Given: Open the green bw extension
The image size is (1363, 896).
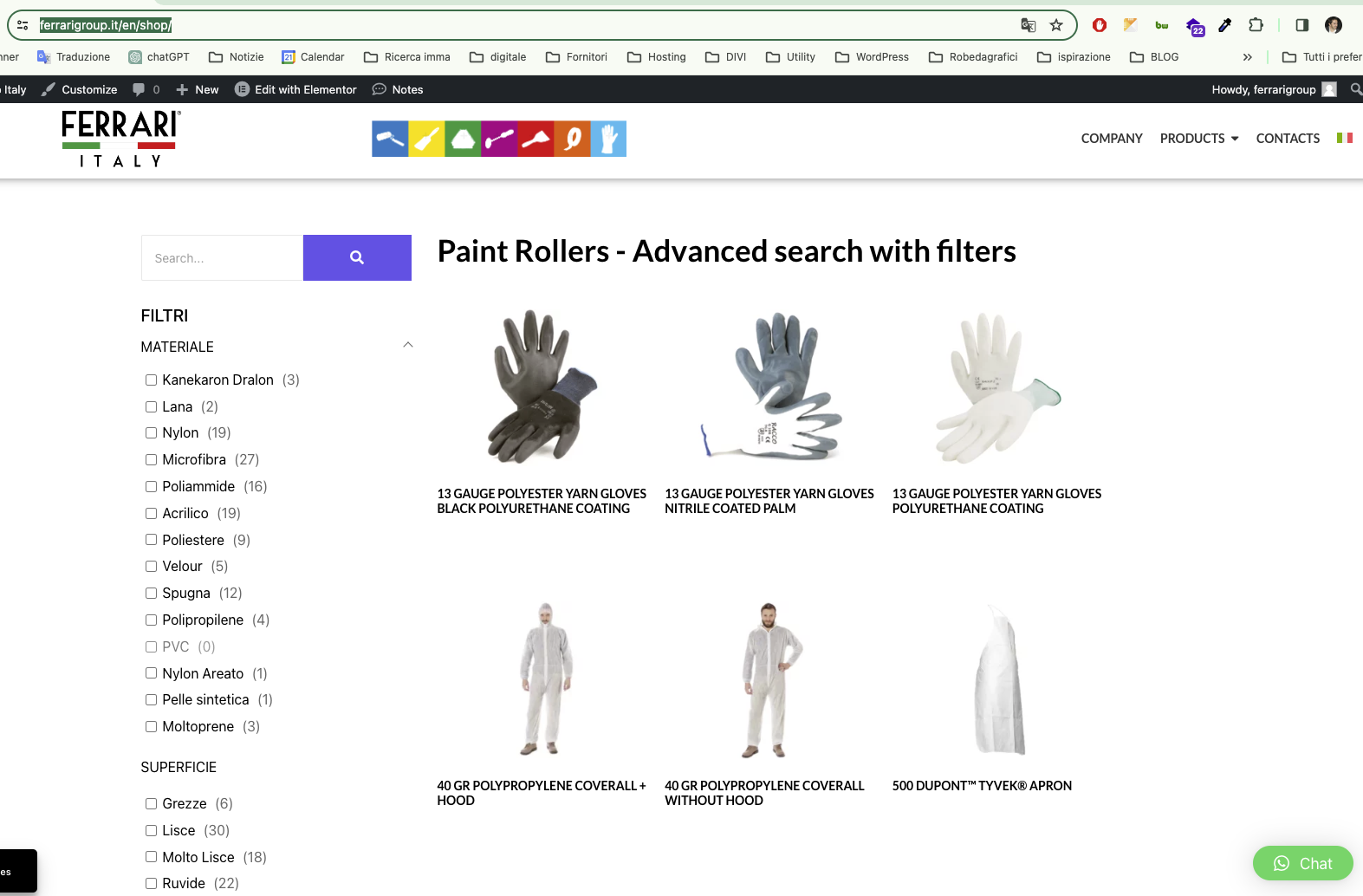Looking at the screenshot, I should tap(1162, 25).
